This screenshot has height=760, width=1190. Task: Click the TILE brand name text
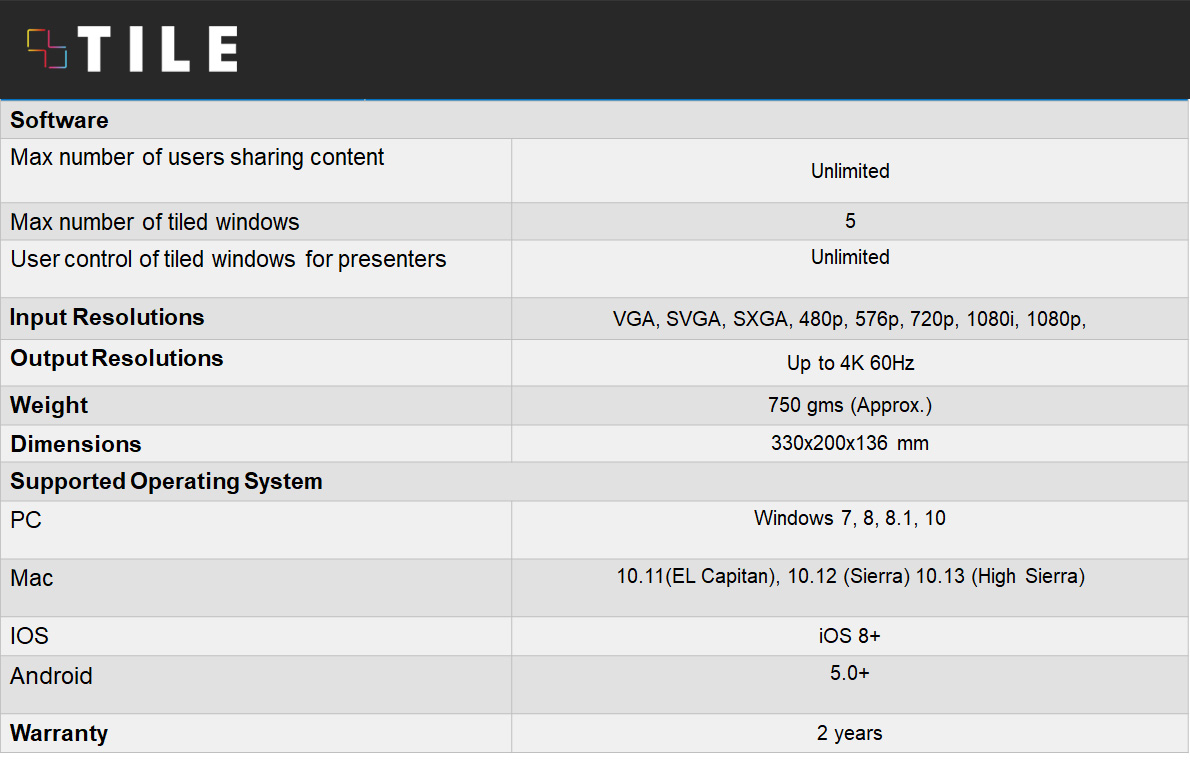158,49
